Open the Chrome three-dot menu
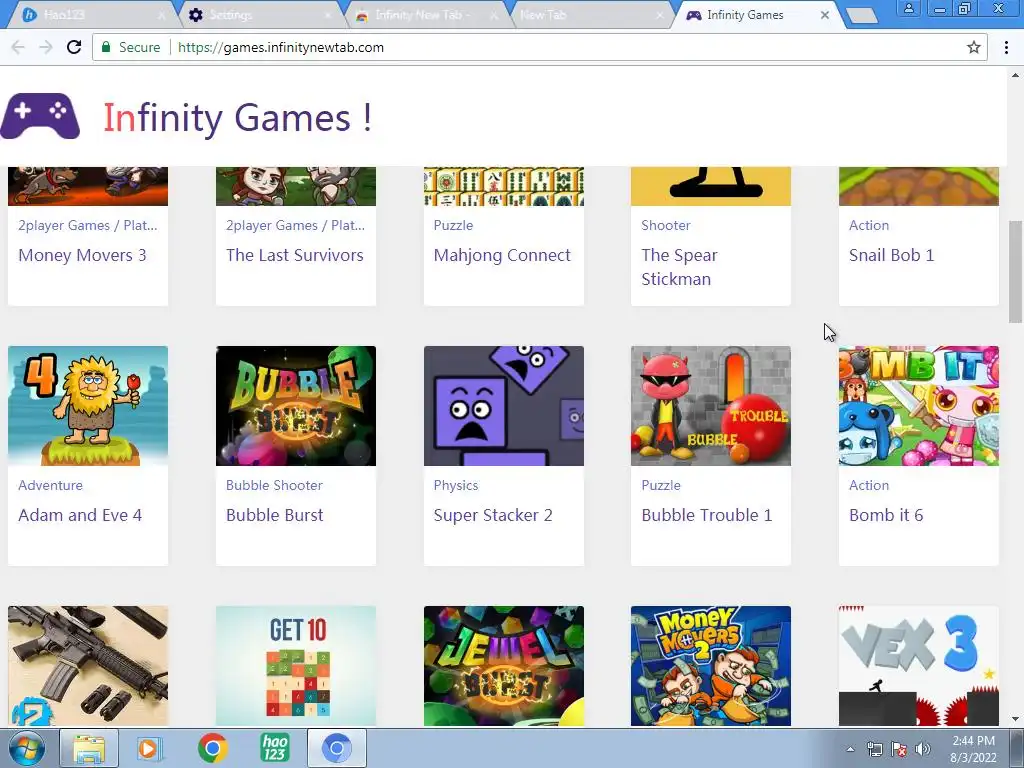1024x768 pixels. (x=1006, y=47)
